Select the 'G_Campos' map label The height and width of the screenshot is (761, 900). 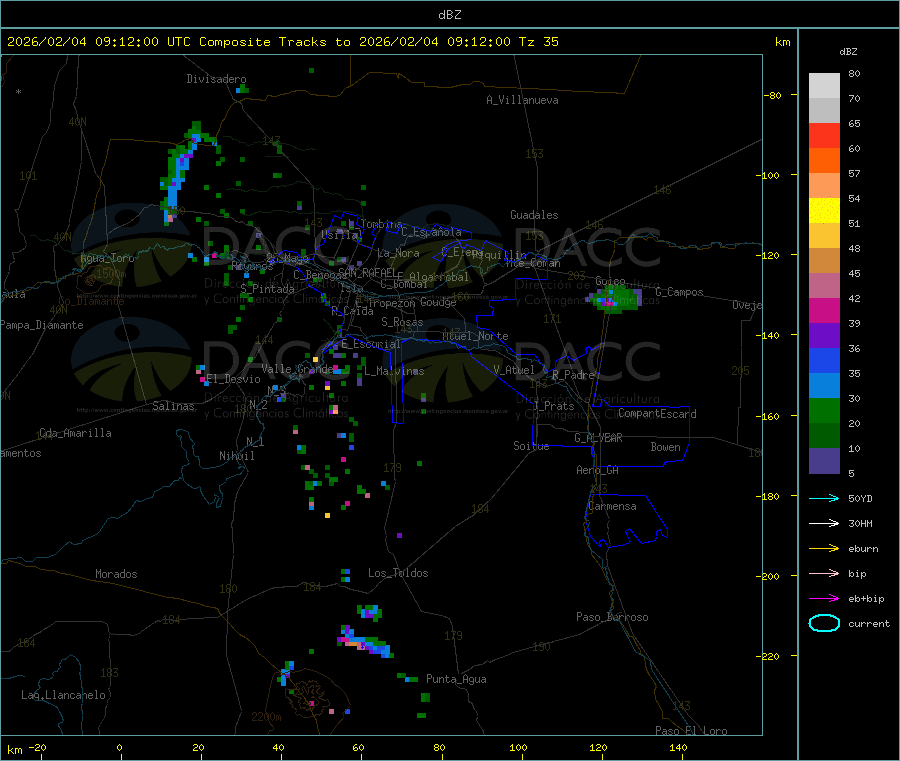[x=679, y=292]
